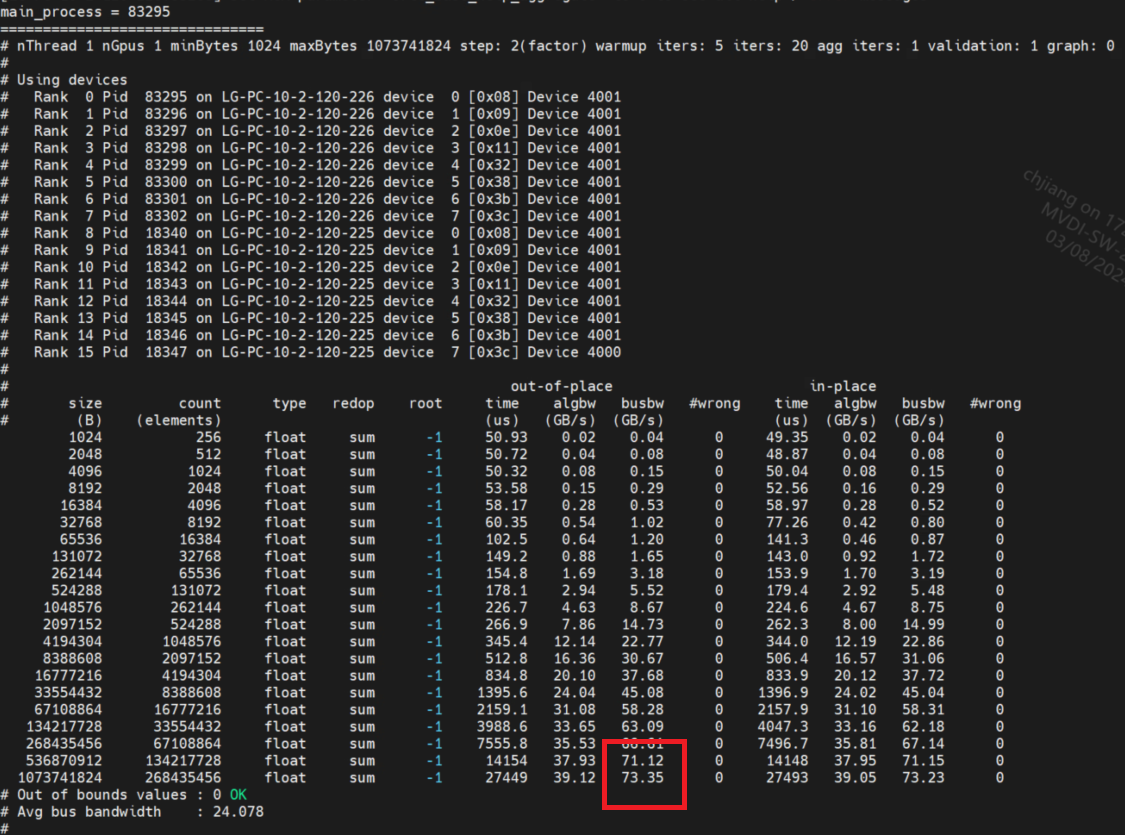
Task: Click the in-place time value 49.35
Action: pyautogui.click(x=787, y=438)
